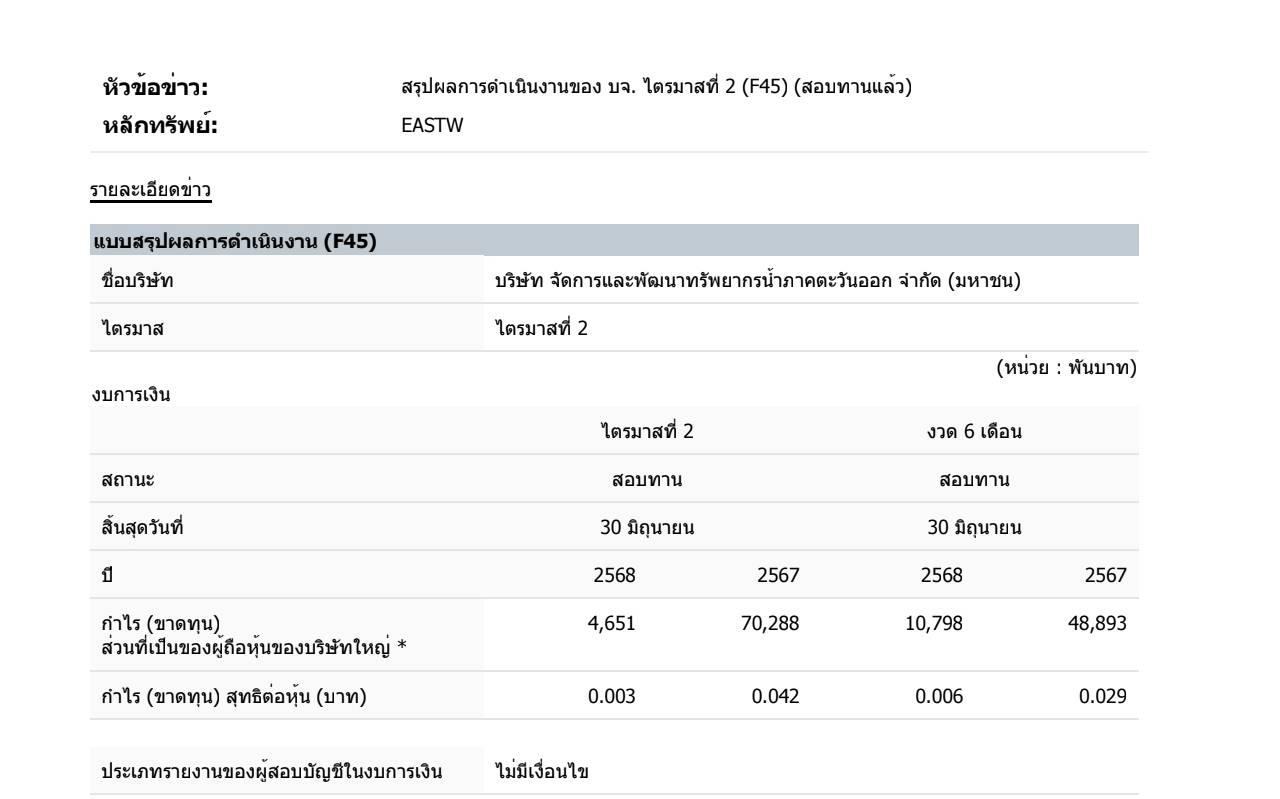Screen dimensions: 1280x799
Task: Select the per-share value 0.042
Action: point(775,697)
